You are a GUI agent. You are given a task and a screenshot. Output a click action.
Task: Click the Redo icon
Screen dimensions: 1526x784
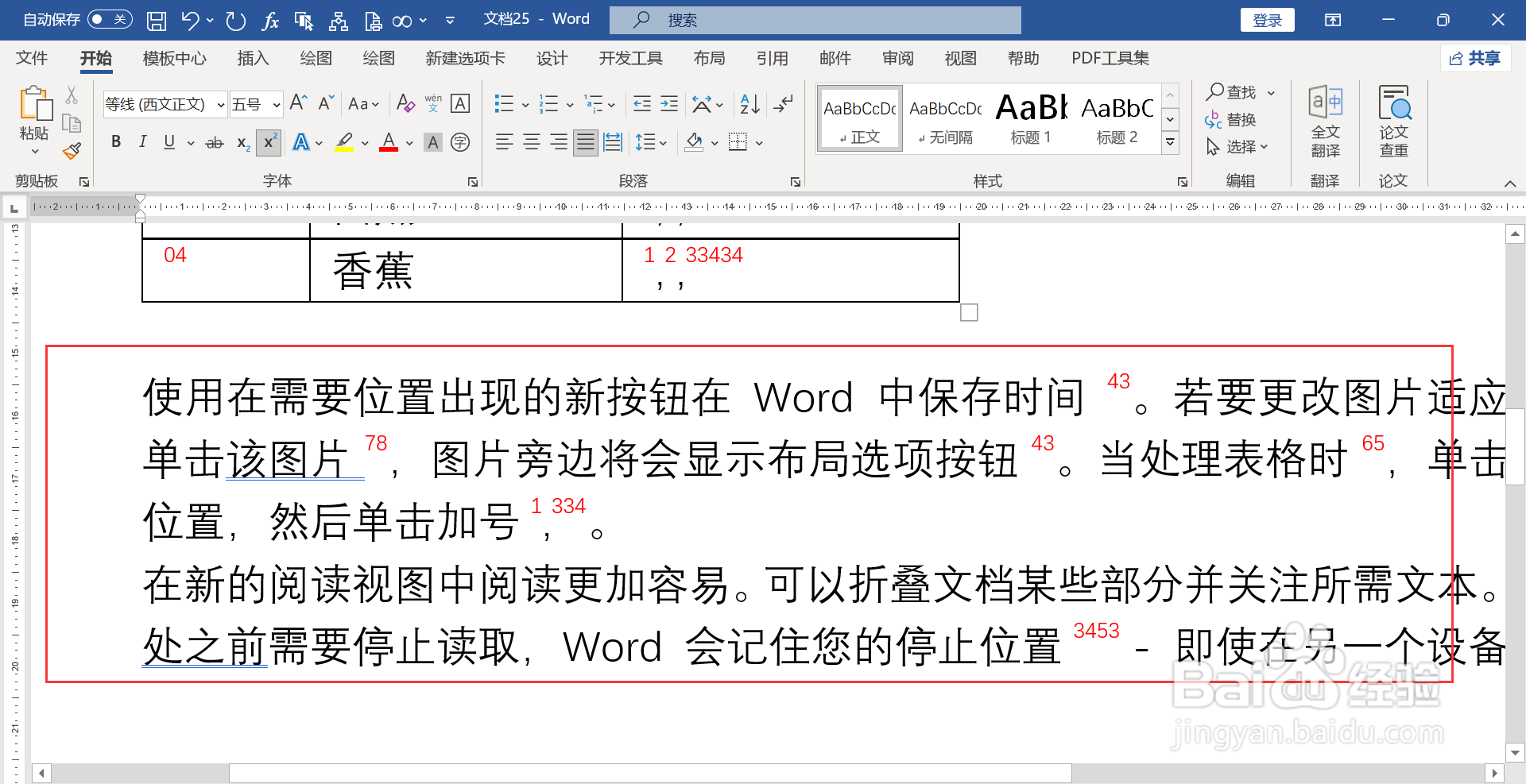(x=235, y=21)
